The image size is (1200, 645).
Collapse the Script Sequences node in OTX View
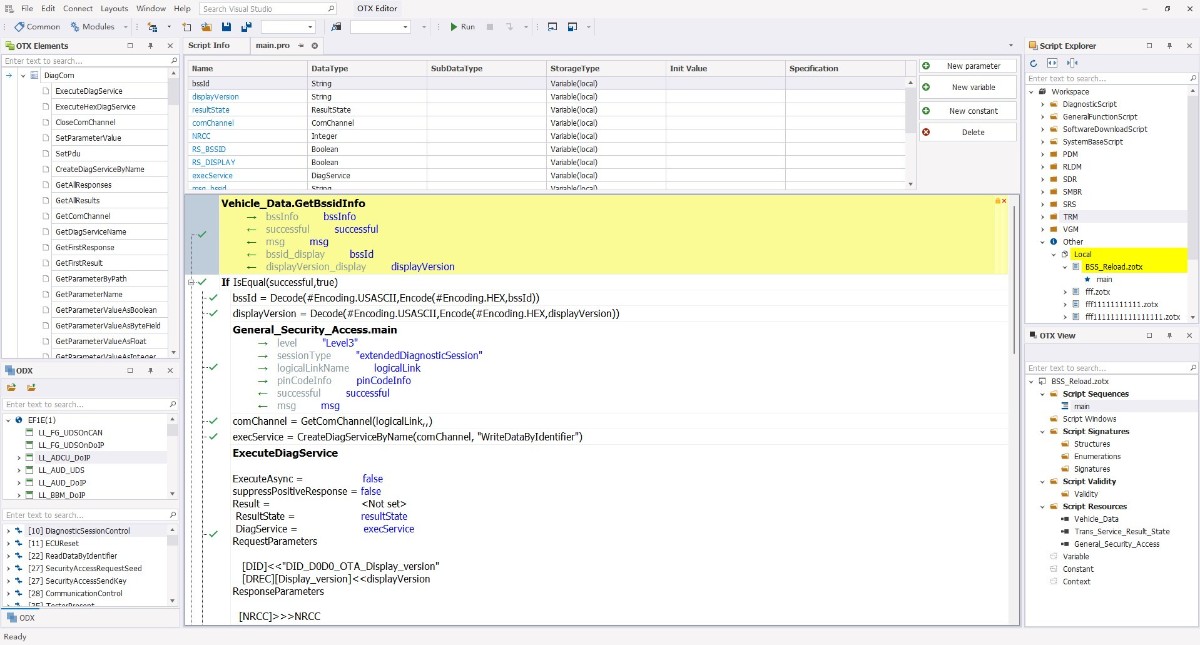click(x=1041, y=394)
